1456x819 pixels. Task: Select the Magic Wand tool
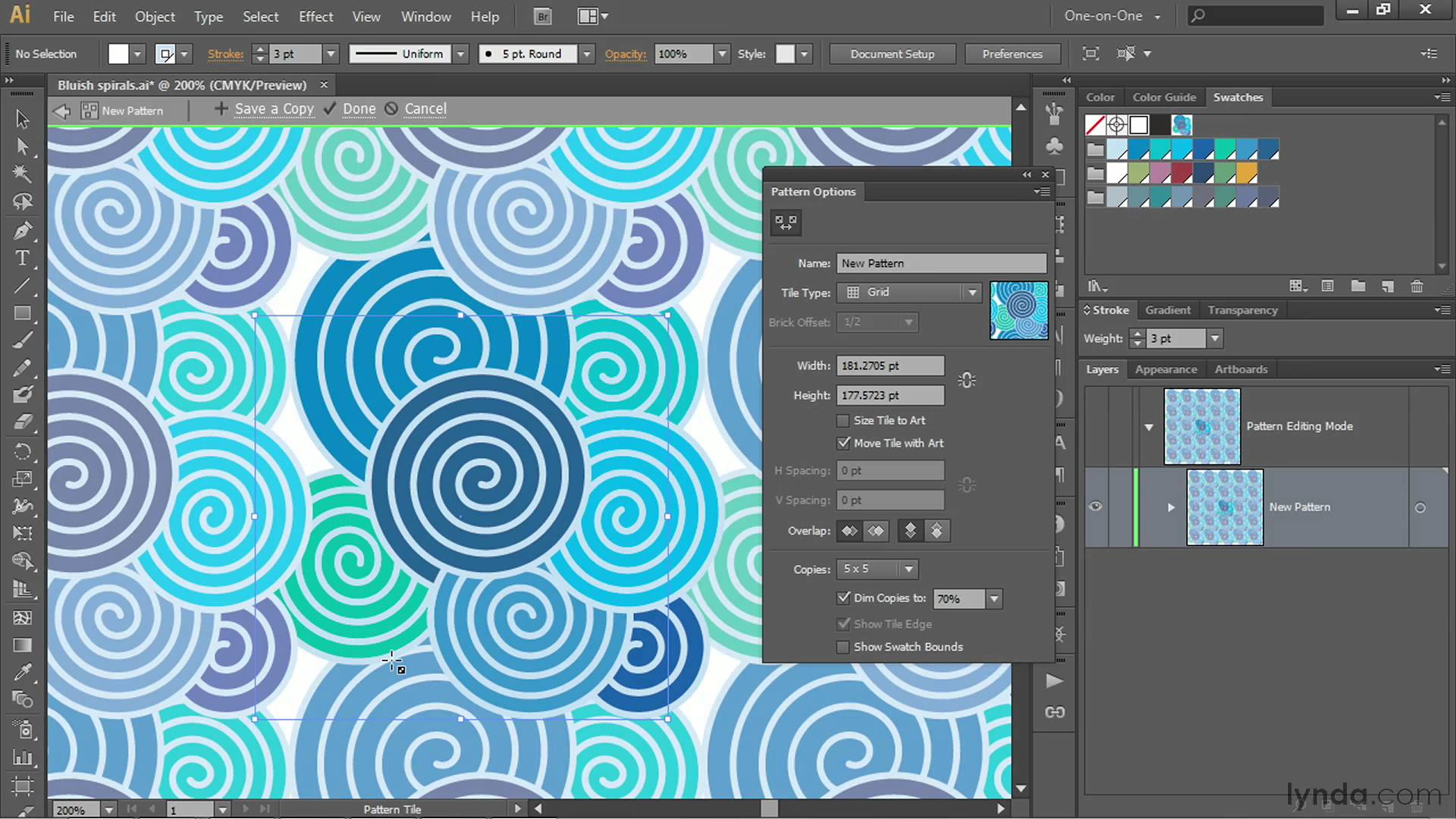[x=22, y=174]
